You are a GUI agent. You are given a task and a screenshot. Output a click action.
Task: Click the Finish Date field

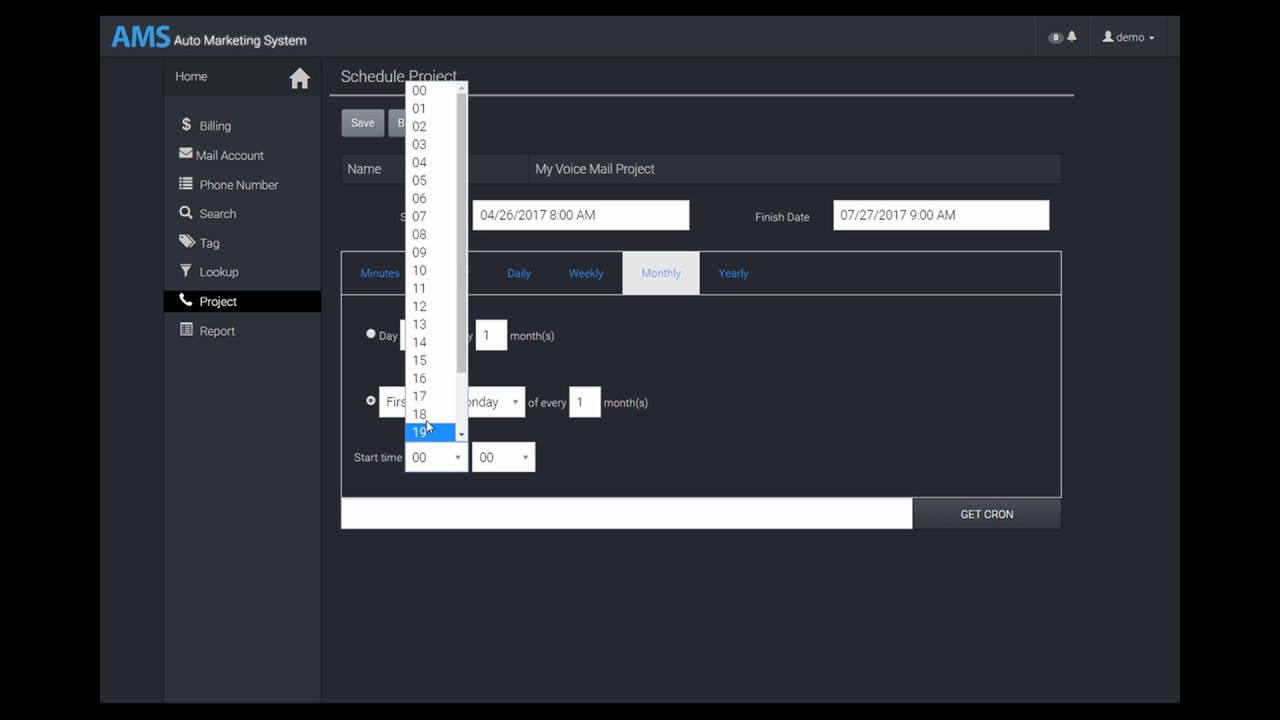point(941,215)
